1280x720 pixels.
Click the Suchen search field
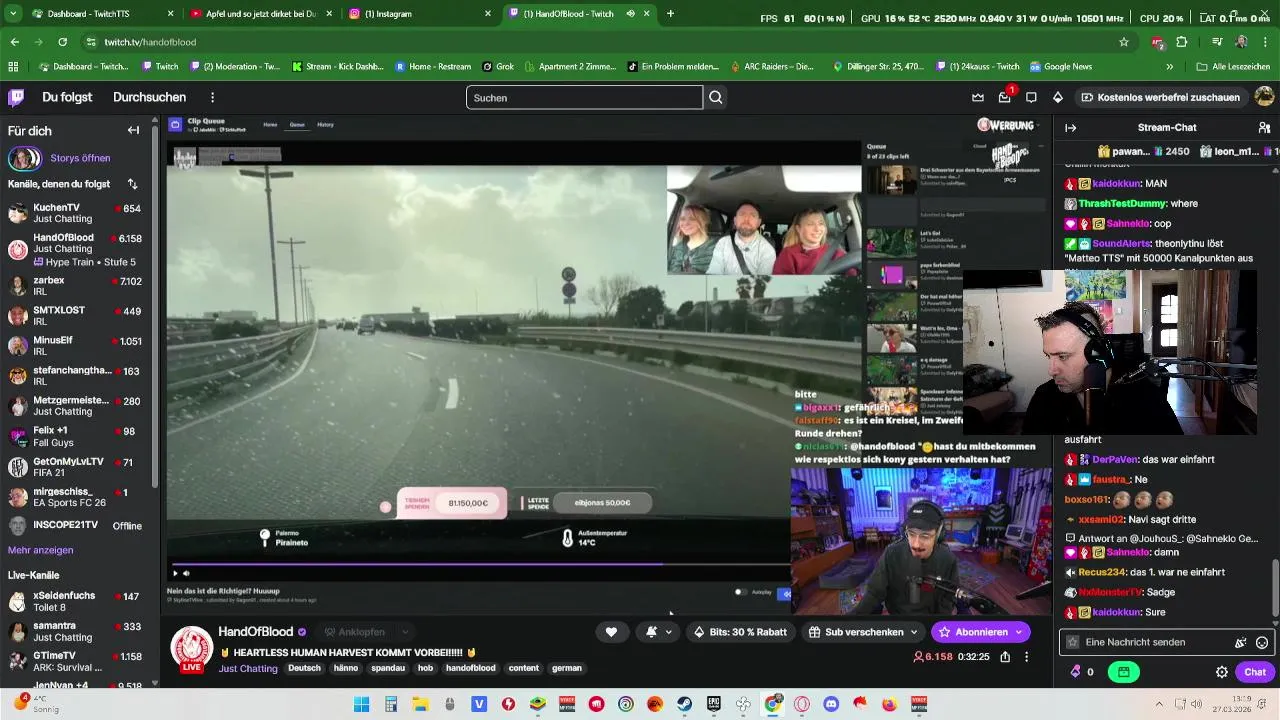tap(584, 97)
